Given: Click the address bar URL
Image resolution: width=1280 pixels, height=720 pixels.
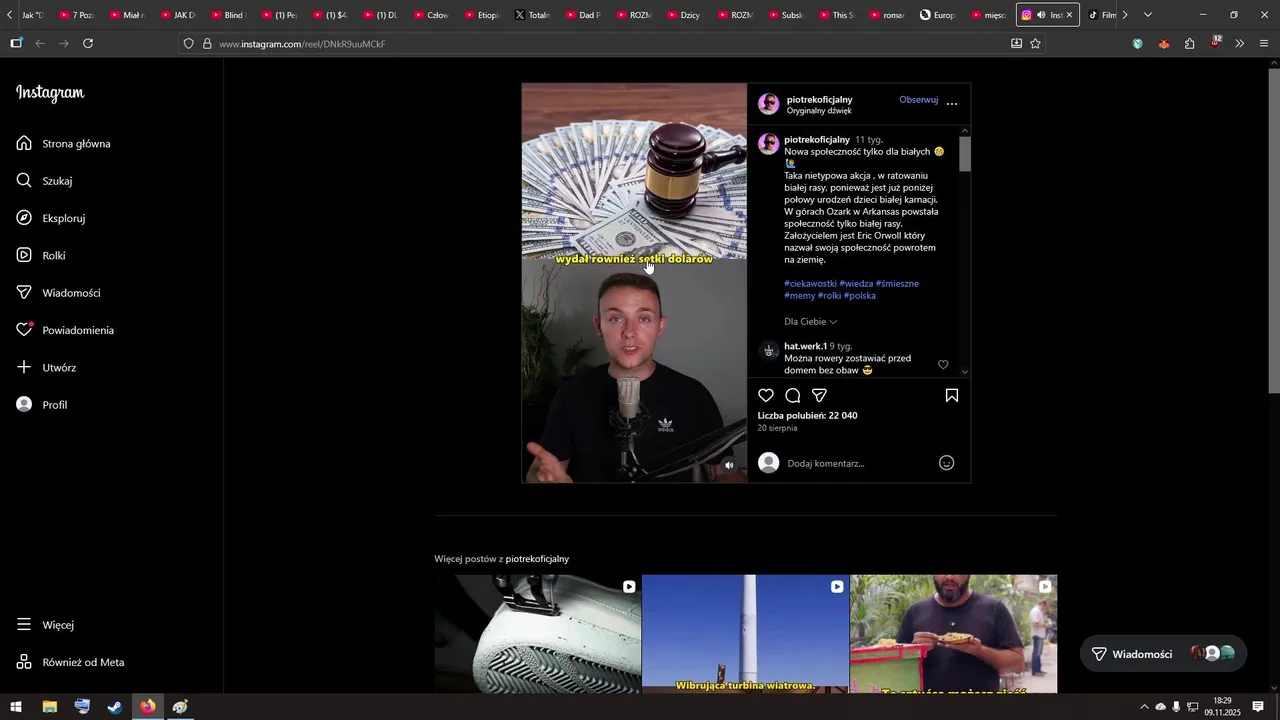Looking at the screenshot, I should (x=302, y=44).
